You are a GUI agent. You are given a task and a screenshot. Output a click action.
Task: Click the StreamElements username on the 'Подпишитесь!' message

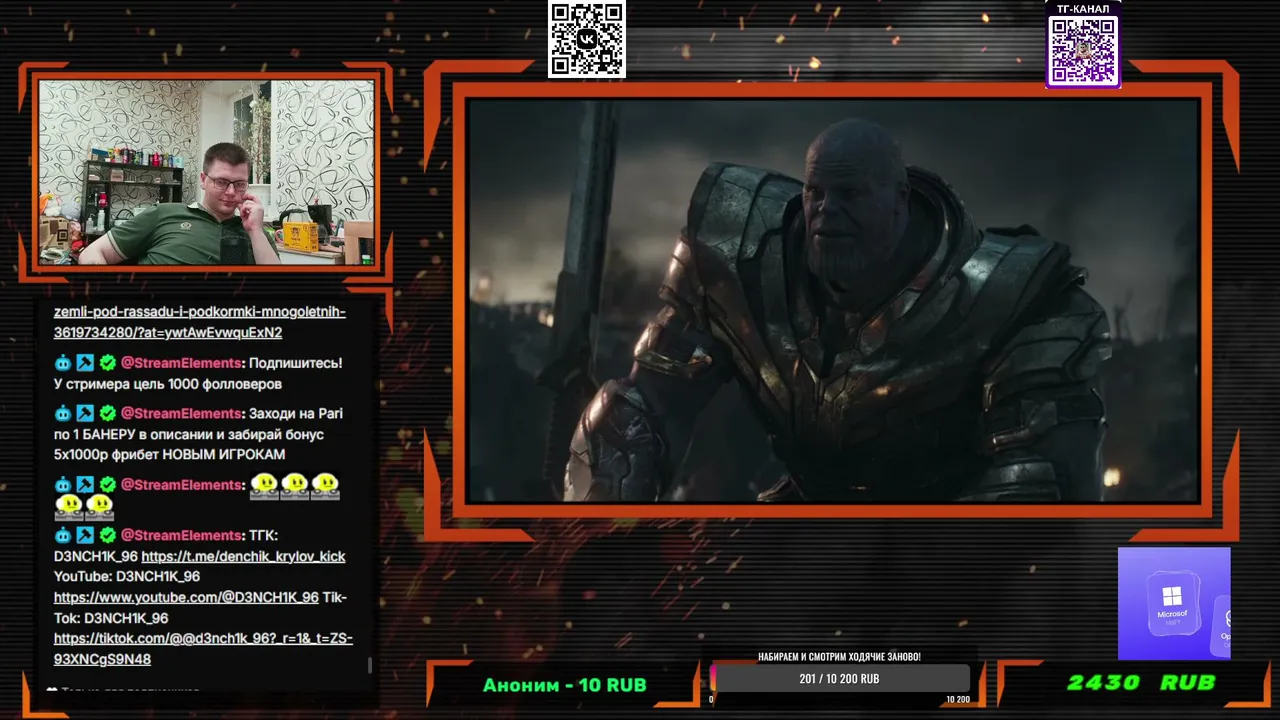(182, 363)
